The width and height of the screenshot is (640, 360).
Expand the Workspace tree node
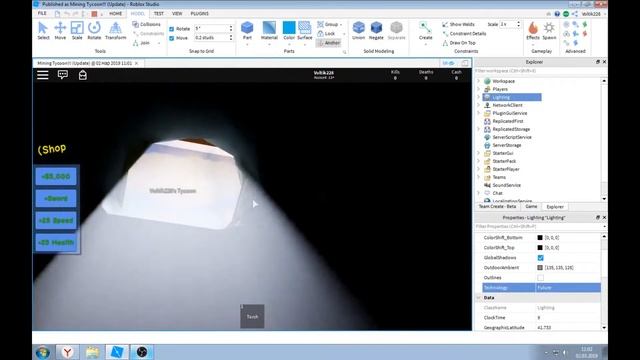tap(478, 81)
